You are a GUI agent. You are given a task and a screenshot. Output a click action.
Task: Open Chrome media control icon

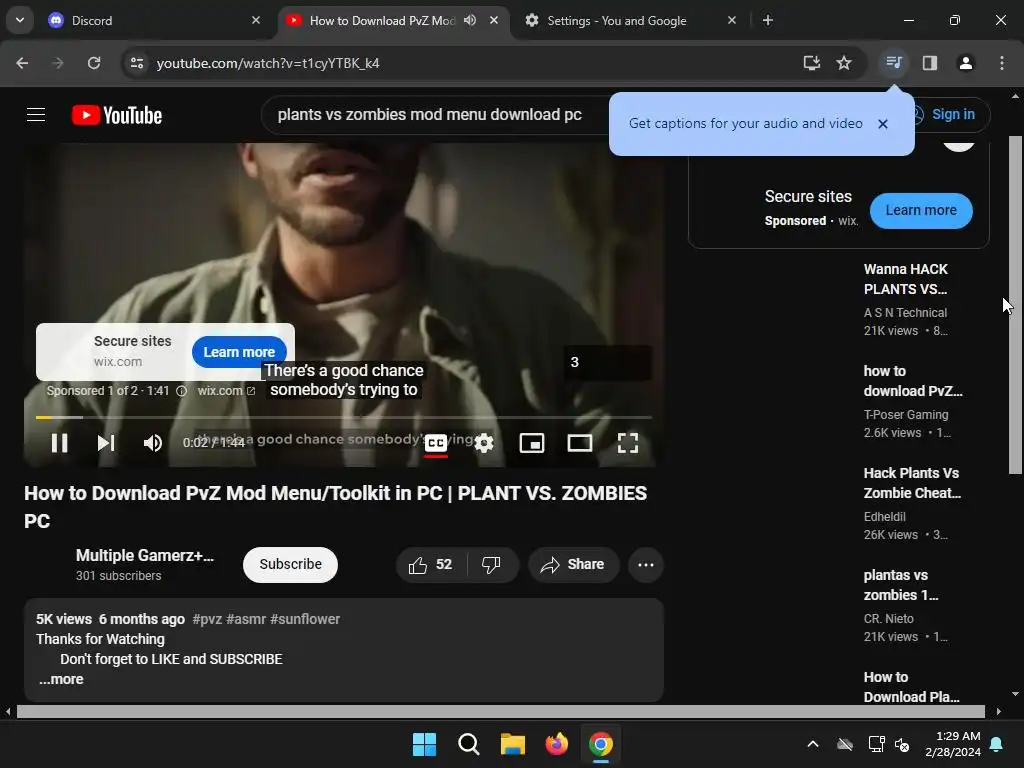[893, 63]
